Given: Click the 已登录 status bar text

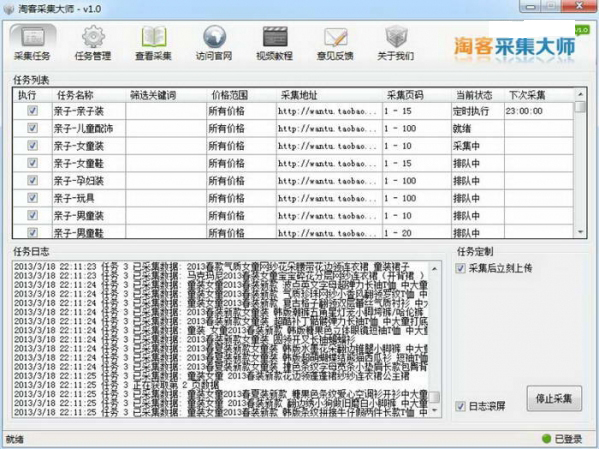Looking at the screenshot, I should click(x=568, y=439).
